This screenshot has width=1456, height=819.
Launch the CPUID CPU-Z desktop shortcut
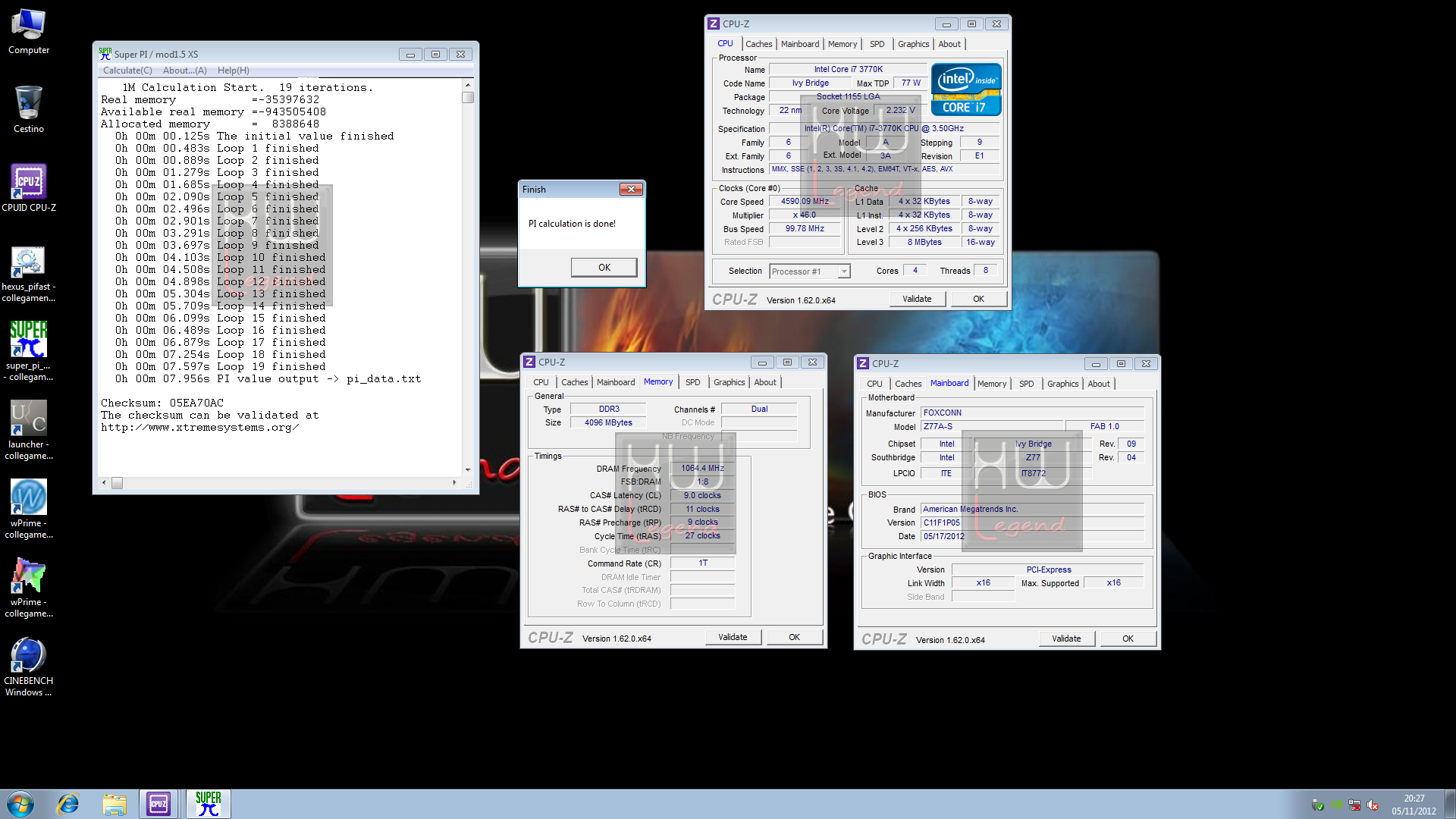29,188
